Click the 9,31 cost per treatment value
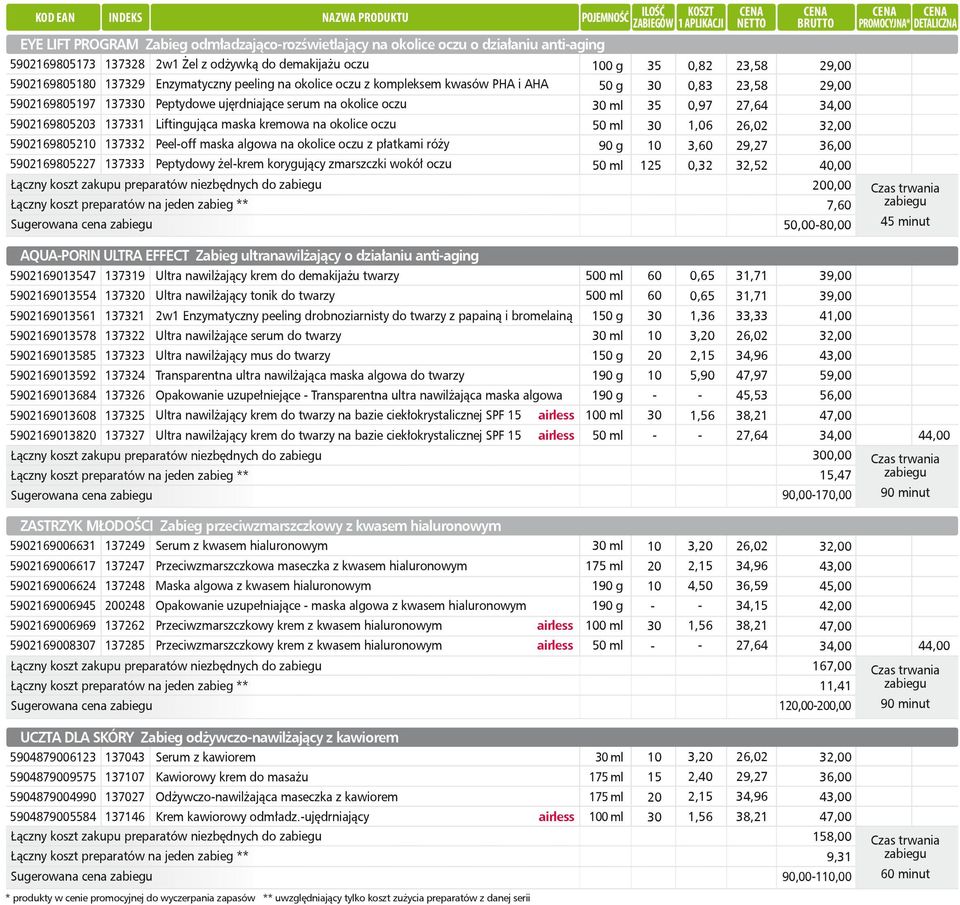 (839, 857)
